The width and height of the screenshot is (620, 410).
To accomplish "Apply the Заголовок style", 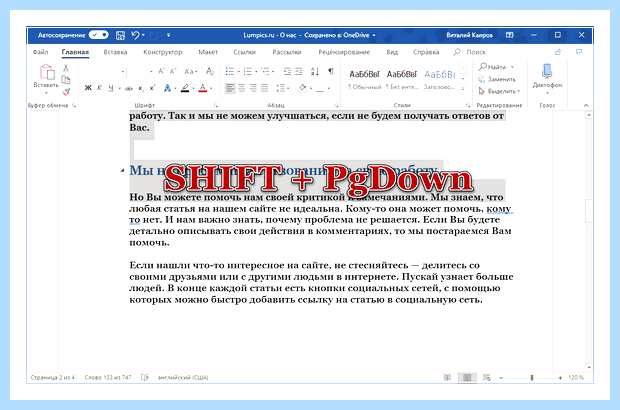I will click(439, 79).
